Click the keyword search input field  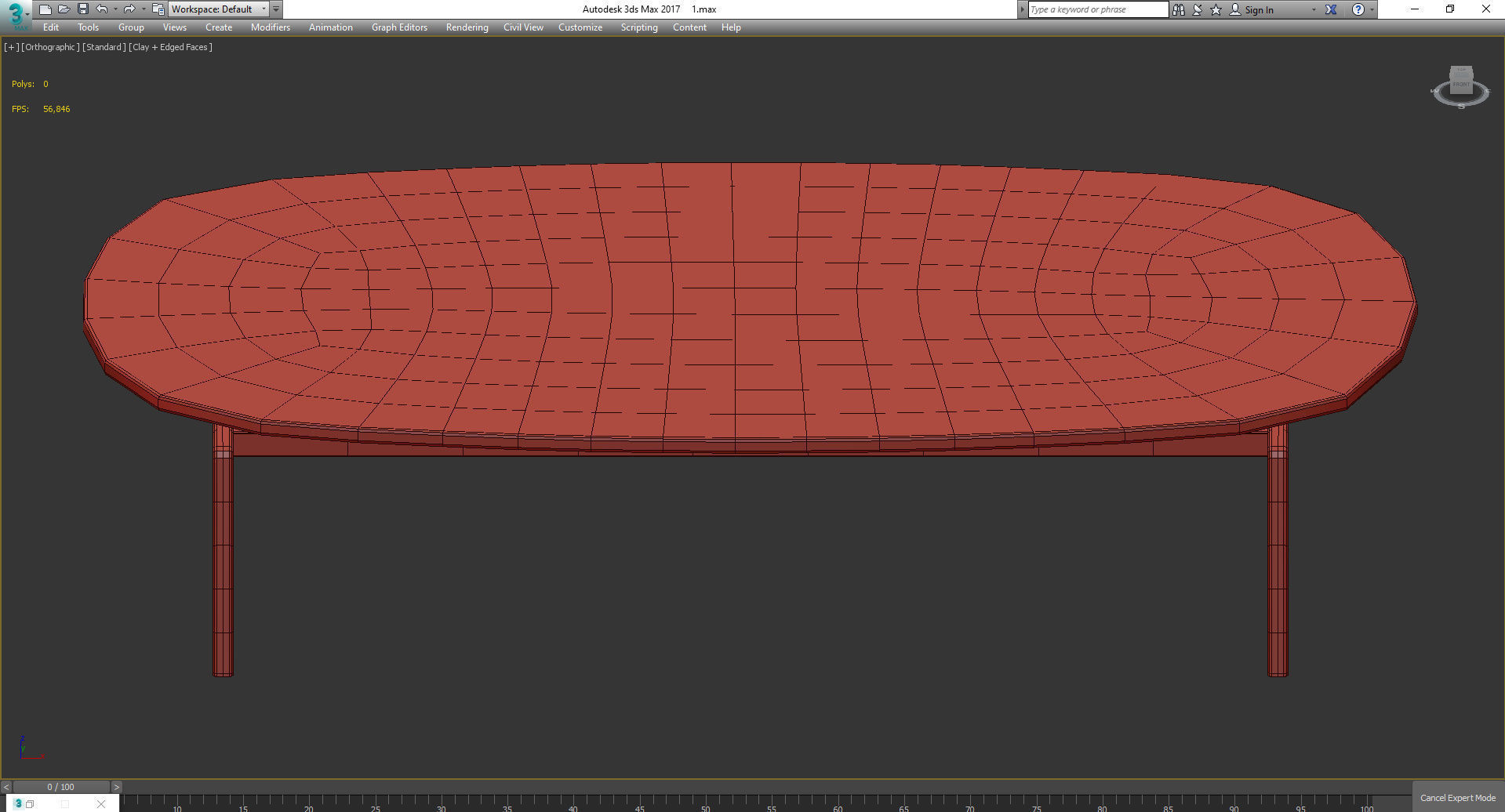(1098, 9)
